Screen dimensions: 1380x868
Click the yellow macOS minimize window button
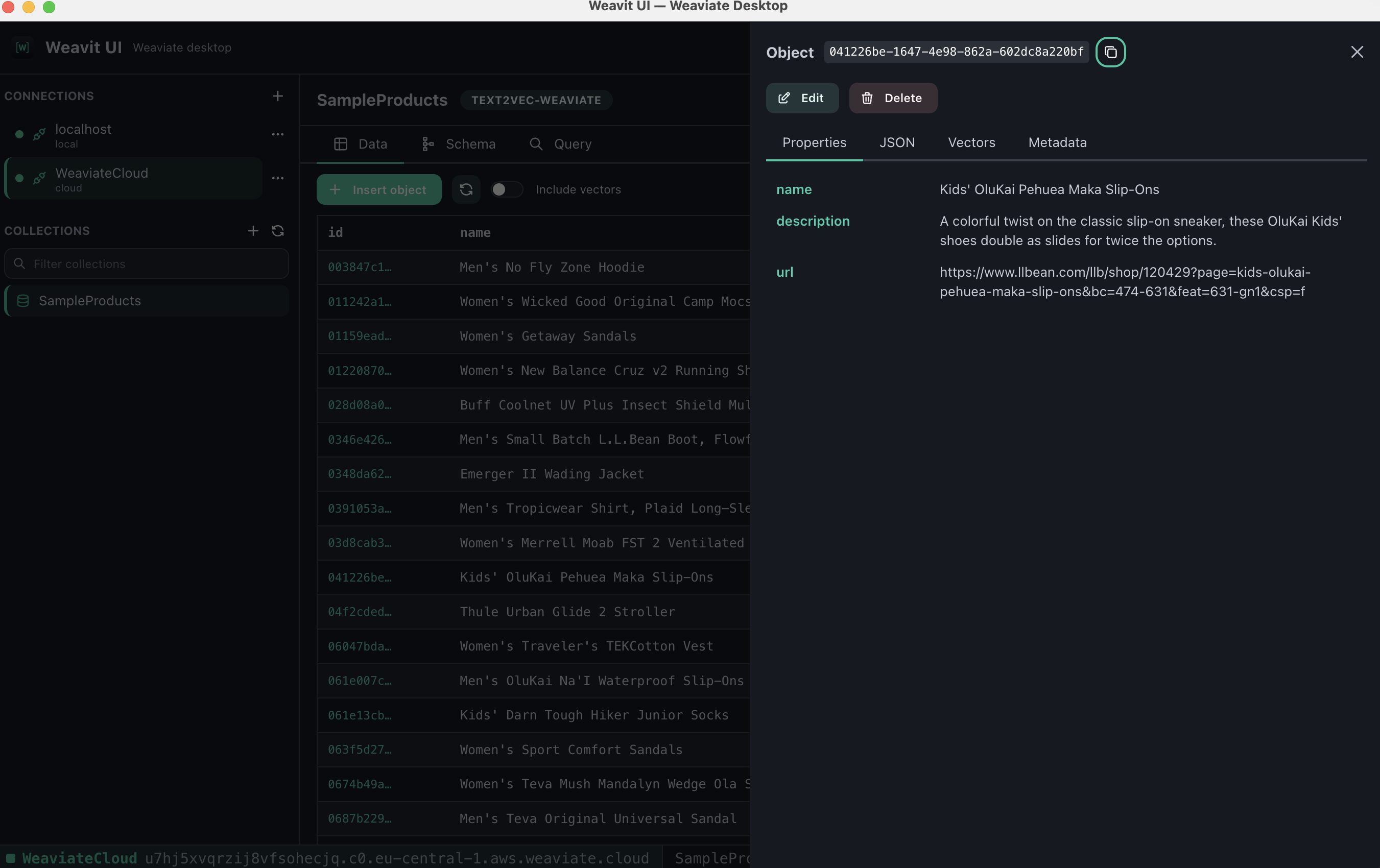pos(29,7)
